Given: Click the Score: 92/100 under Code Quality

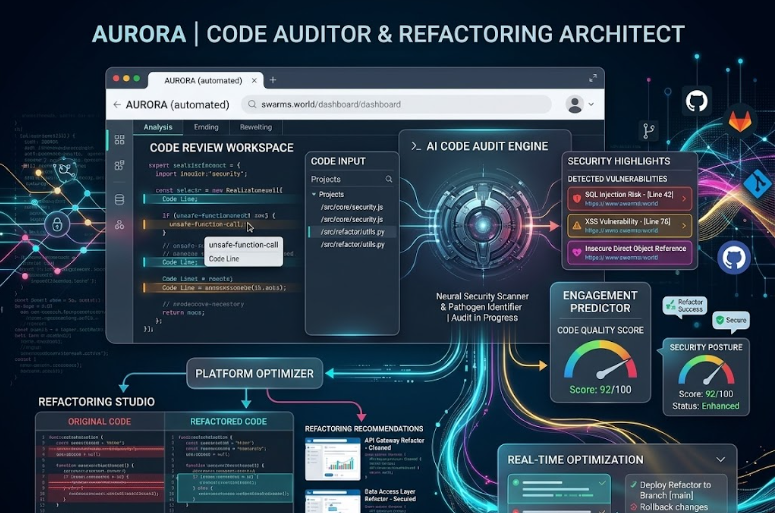Looking at the screenshot, I should (x=600, y=389).
